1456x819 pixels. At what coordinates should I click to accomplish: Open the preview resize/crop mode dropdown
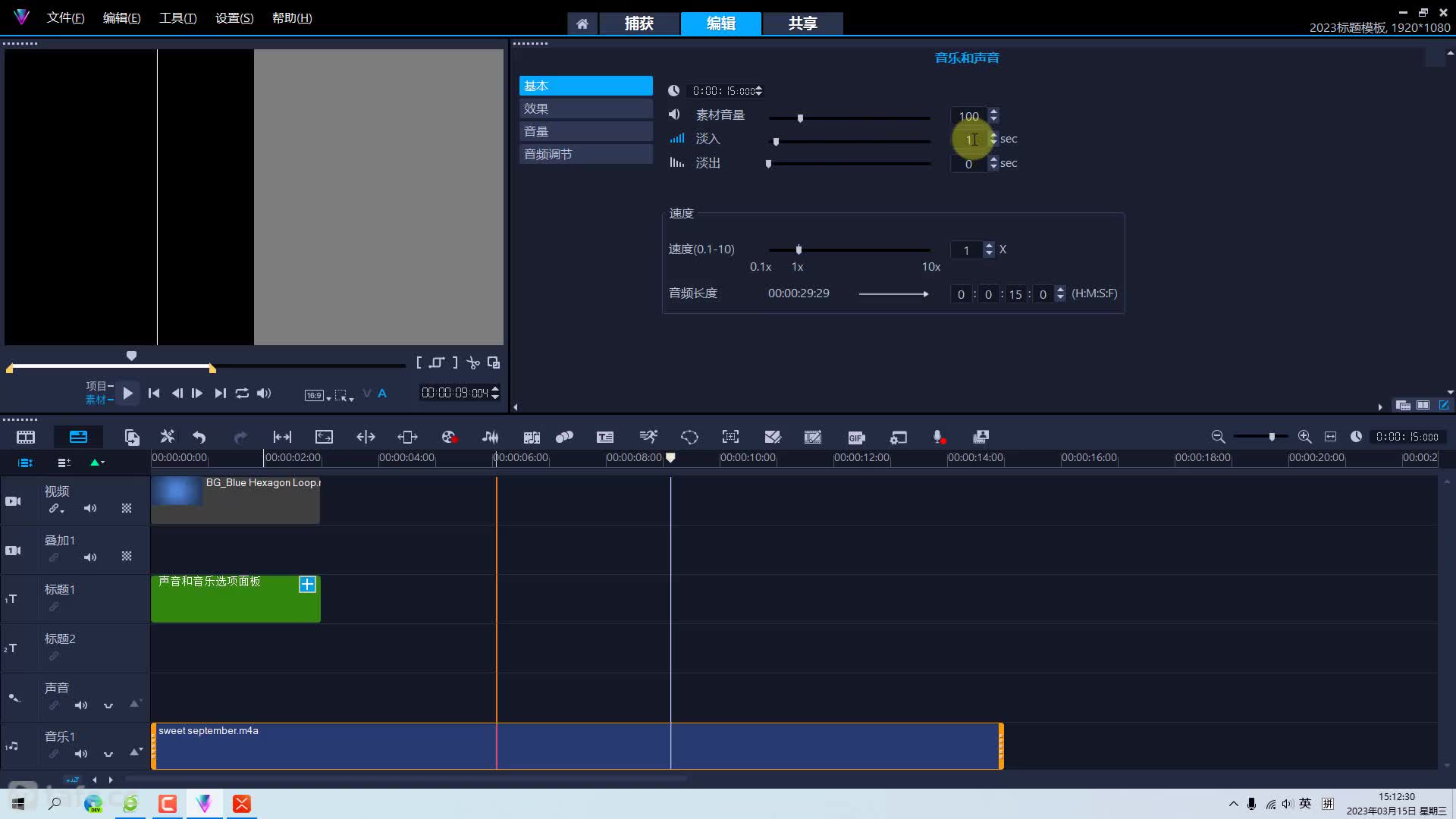click(x=344, y=395)
